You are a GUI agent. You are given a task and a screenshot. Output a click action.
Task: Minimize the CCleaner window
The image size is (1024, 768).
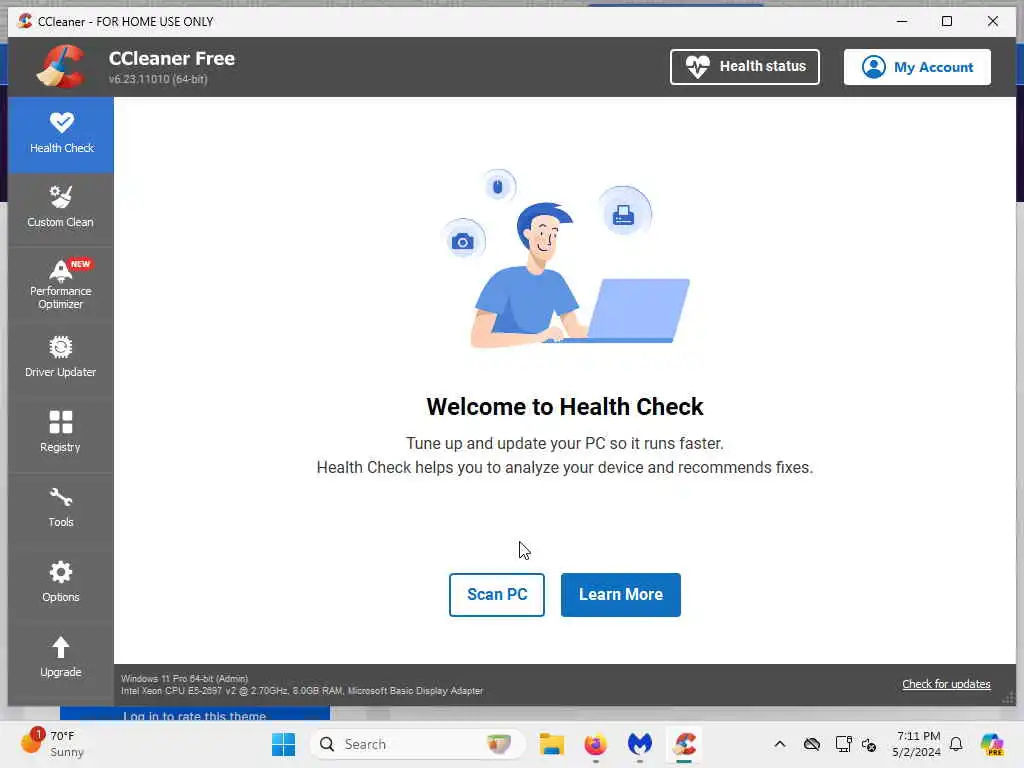(902, 21)
